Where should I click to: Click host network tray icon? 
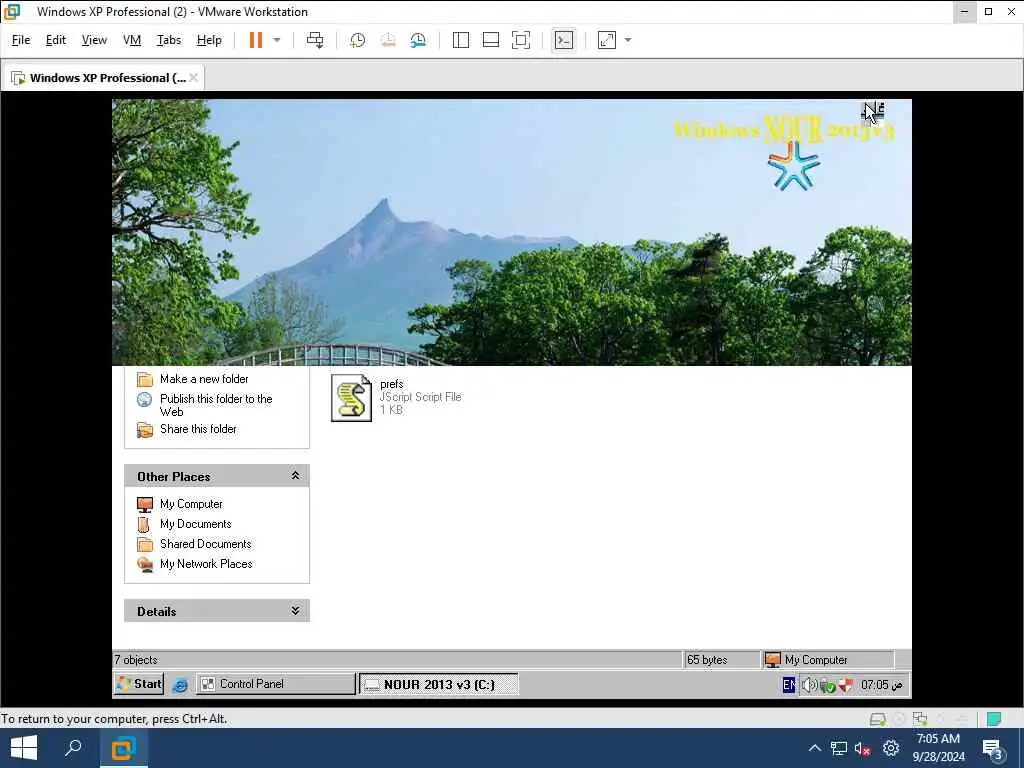click(x=839, y=748)
